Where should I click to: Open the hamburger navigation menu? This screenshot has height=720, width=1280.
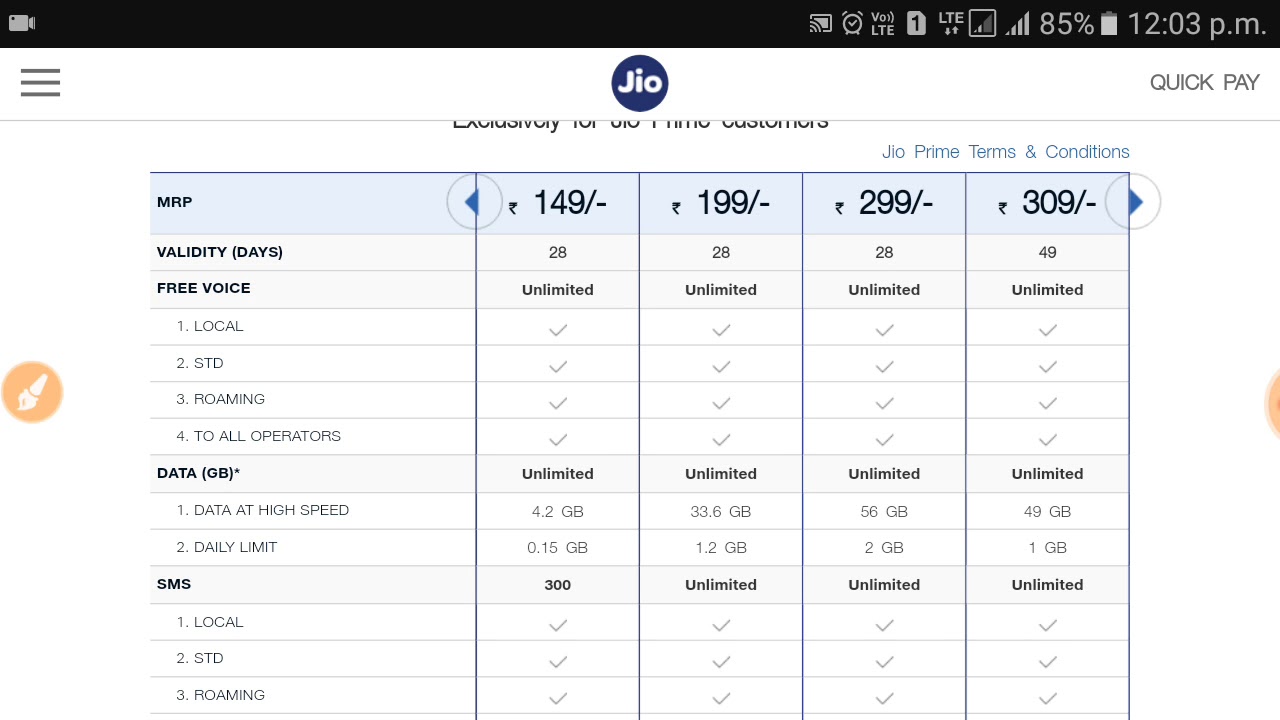(40, 82)
